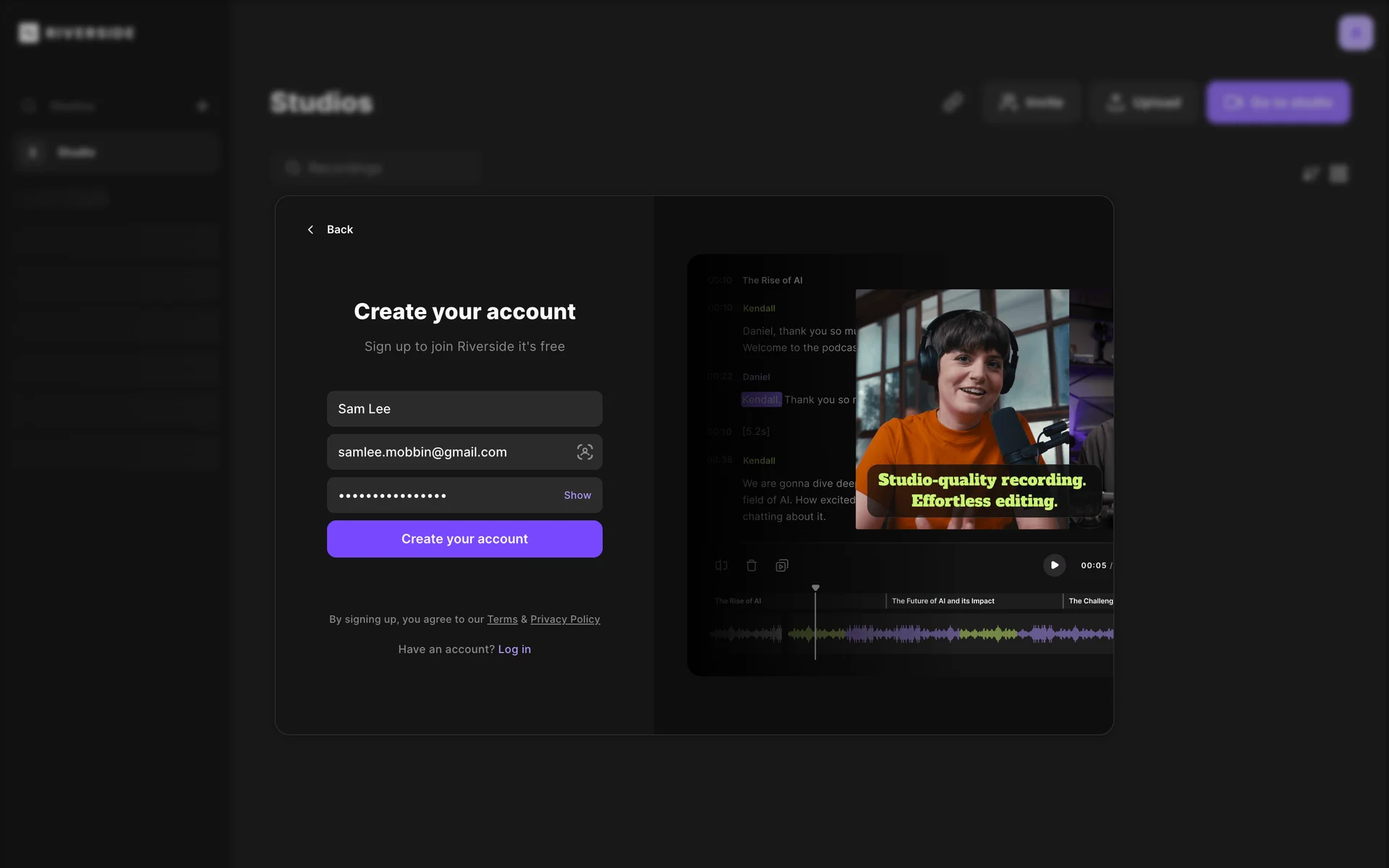Open the profile avatar in top right corner

1355,33
